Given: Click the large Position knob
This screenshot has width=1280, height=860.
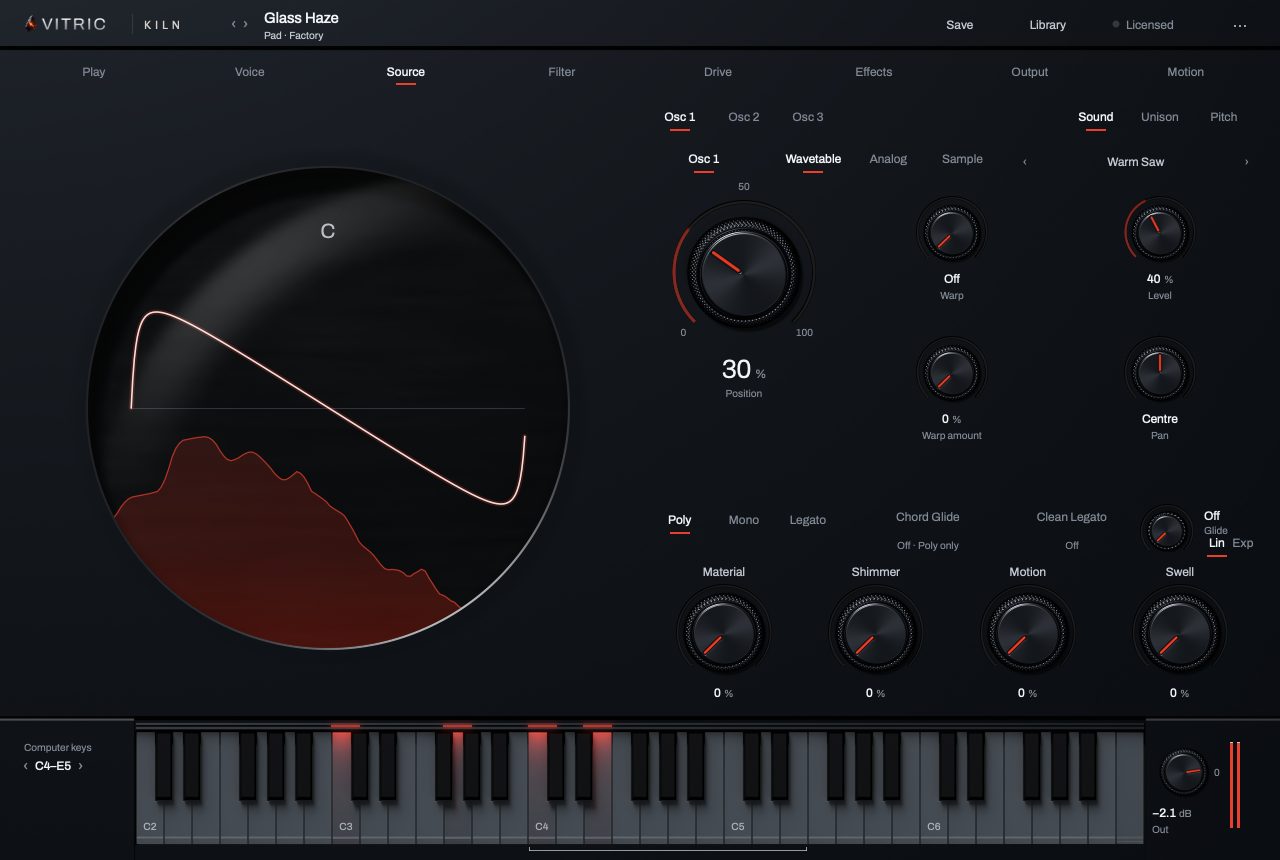Looking at the screenshot, I should (x=743, y=270).
